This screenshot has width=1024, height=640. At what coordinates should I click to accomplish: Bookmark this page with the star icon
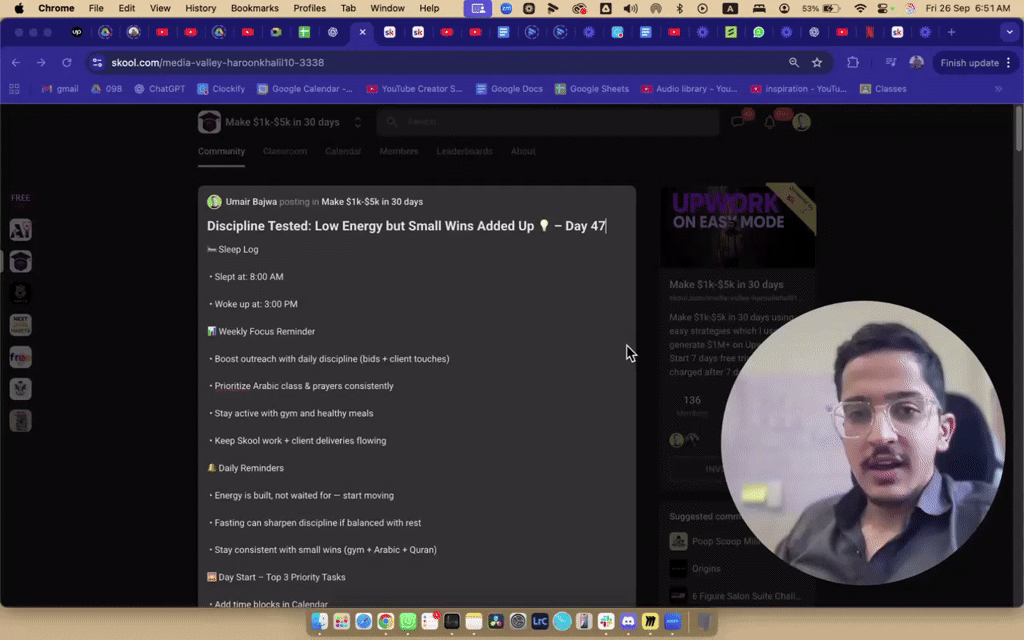(817, 63)
